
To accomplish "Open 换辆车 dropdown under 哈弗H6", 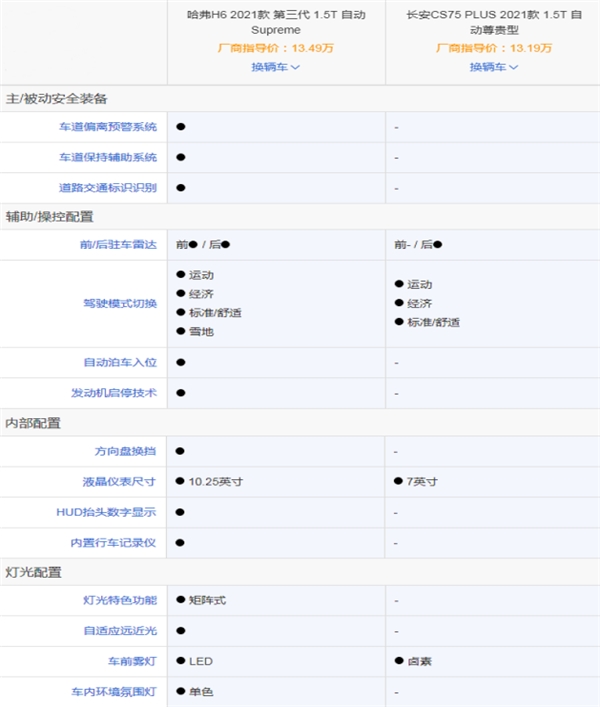I will coord(275,67).
